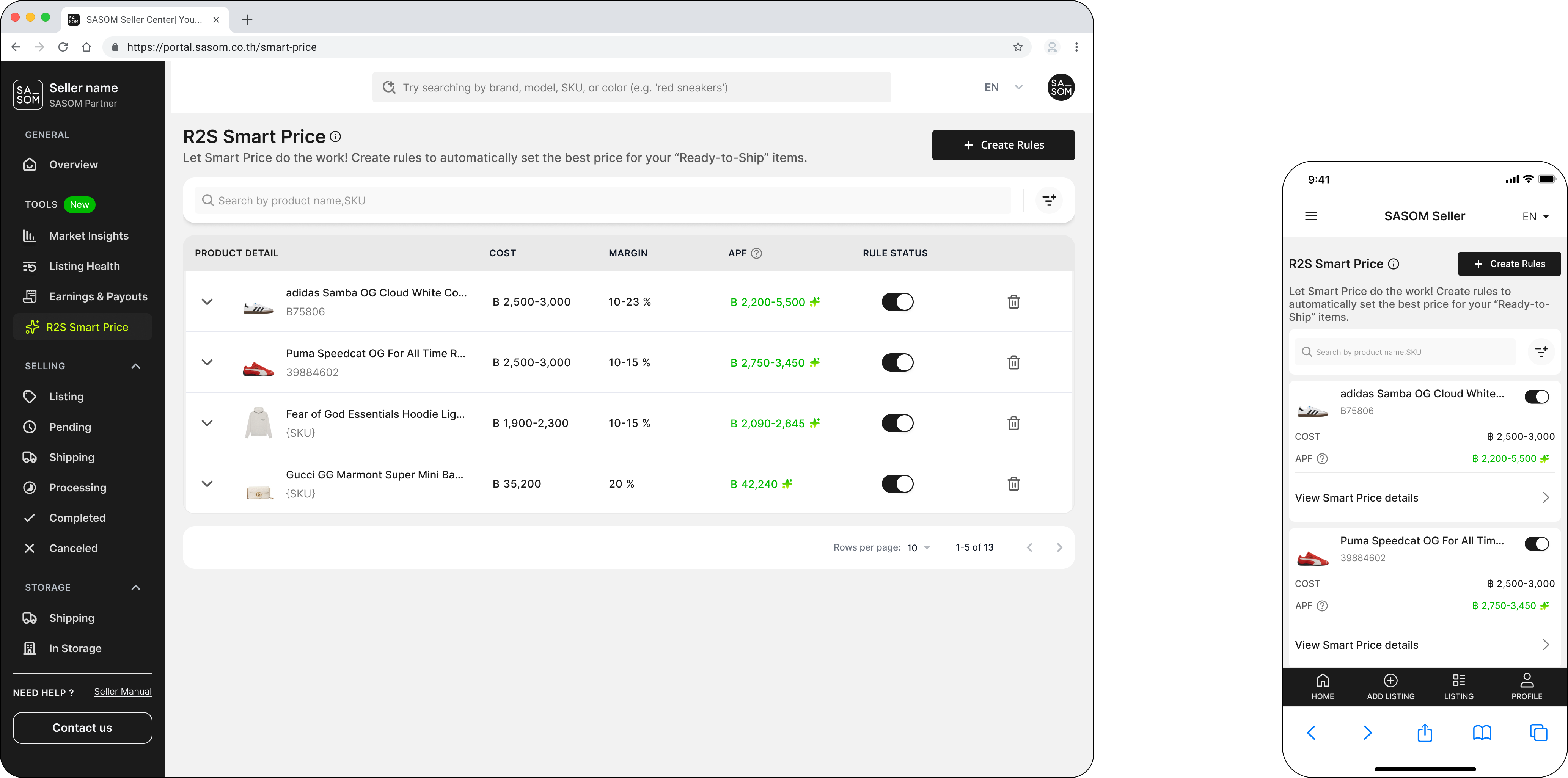Switch off adidas Samba toggle on the mobile view
Screen dimensions: 1568x778
coord(1537,397)
